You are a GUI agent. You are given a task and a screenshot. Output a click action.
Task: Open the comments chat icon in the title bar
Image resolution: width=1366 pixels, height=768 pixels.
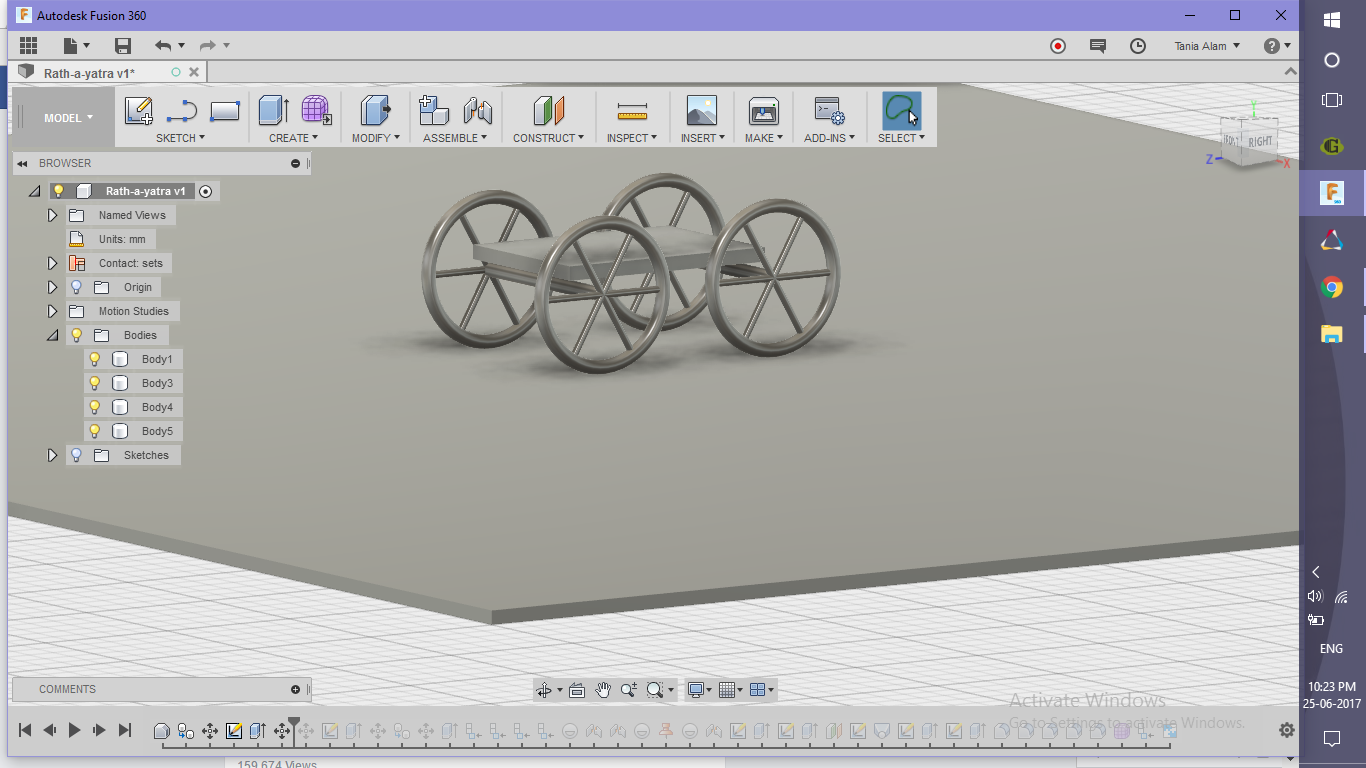tap(1098, 46)
